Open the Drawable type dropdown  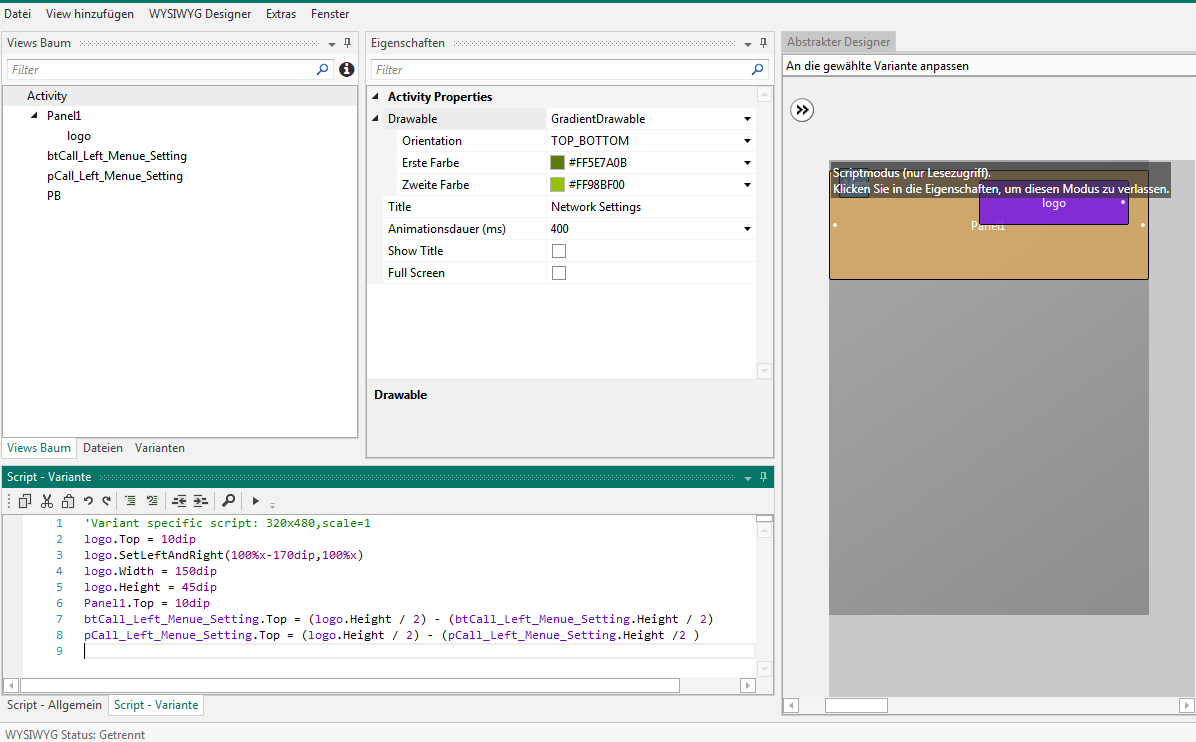747,119
